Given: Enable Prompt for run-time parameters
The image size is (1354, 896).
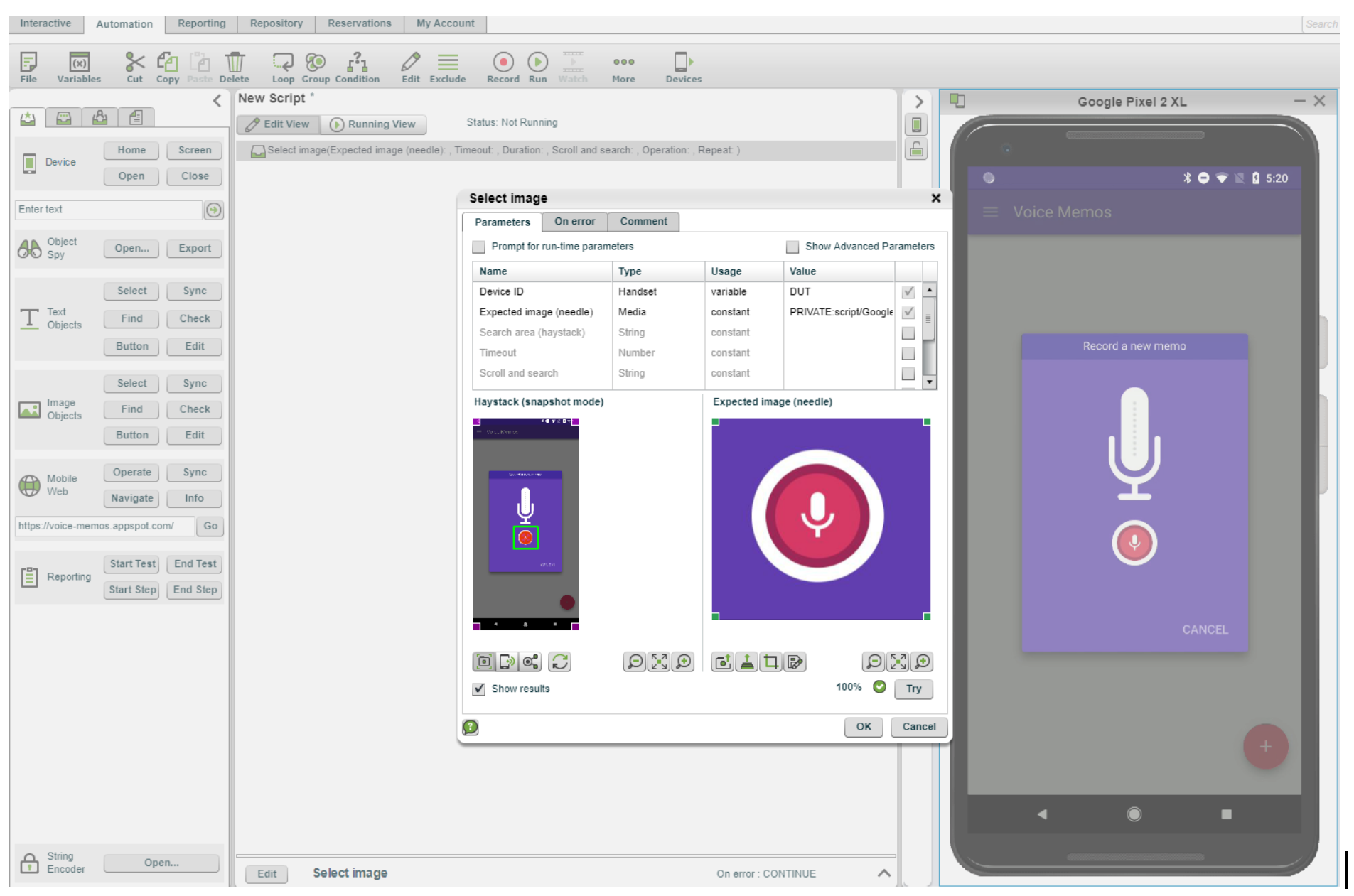Looking at the screenshot, I should tap(479, 247).
